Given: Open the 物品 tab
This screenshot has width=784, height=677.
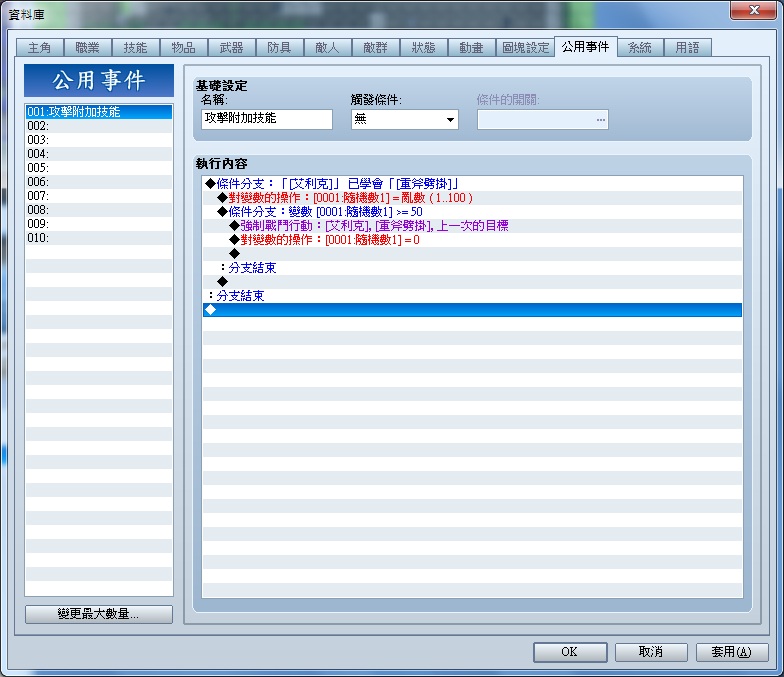Looking at the screenshot, I should click(x=184, y=48).
